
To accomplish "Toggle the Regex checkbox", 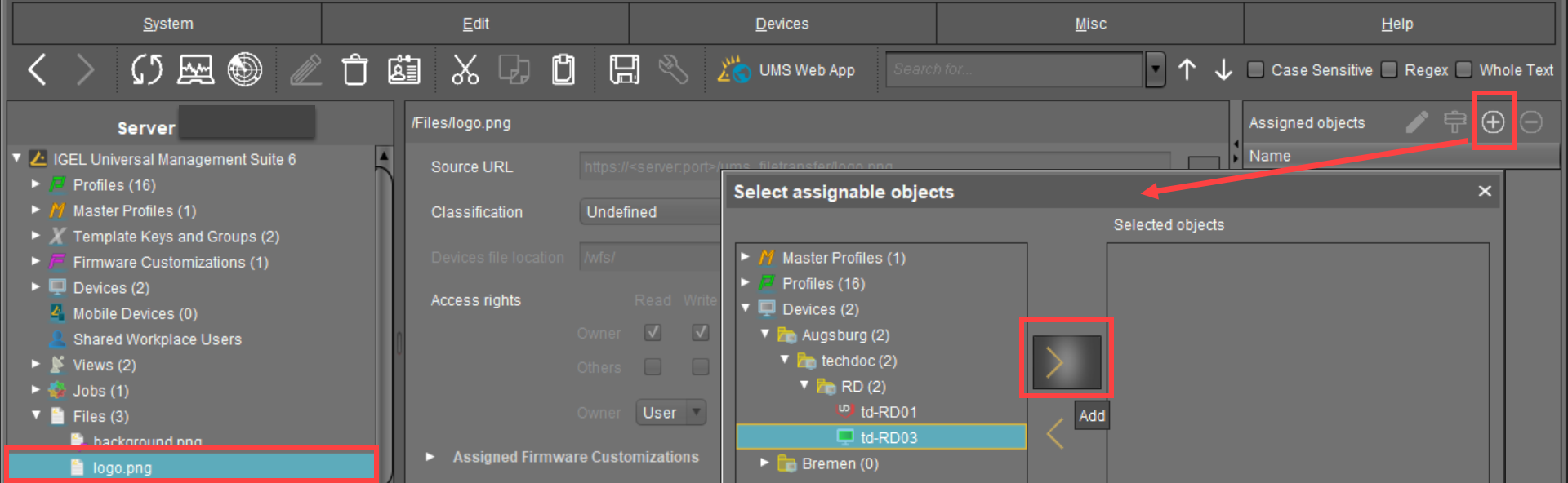I will coord(1389,70).
